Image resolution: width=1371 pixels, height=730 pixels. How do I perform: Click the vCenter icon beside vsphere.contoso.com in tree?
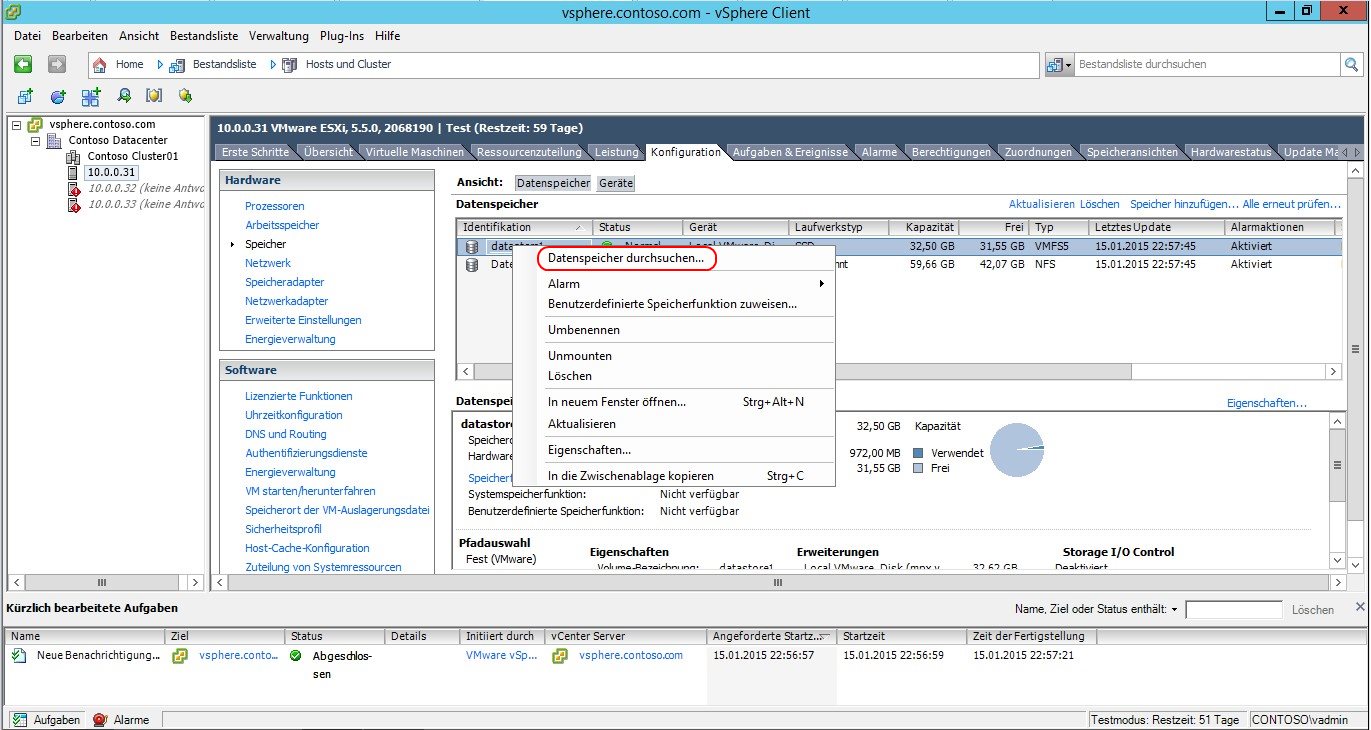35,124
